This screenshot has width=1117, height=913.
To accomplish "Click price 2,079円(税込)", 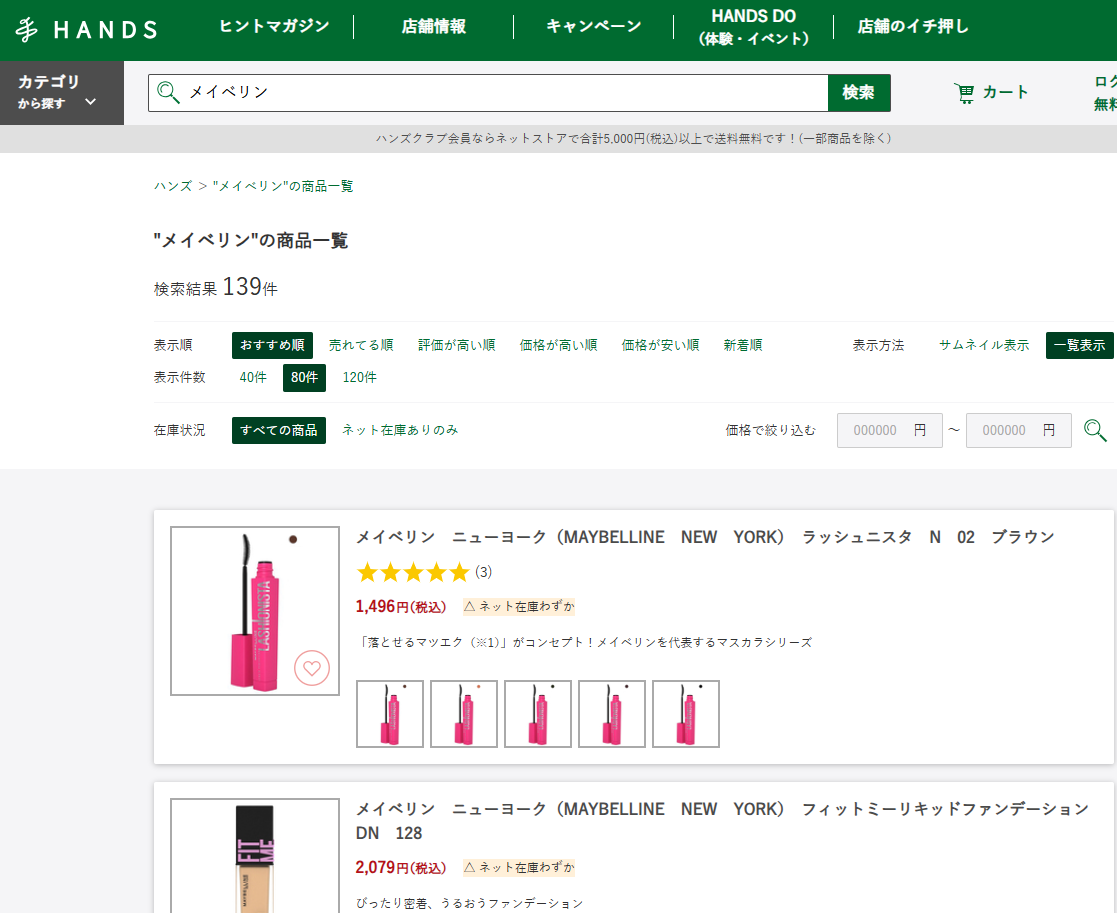I will (401, 867).
